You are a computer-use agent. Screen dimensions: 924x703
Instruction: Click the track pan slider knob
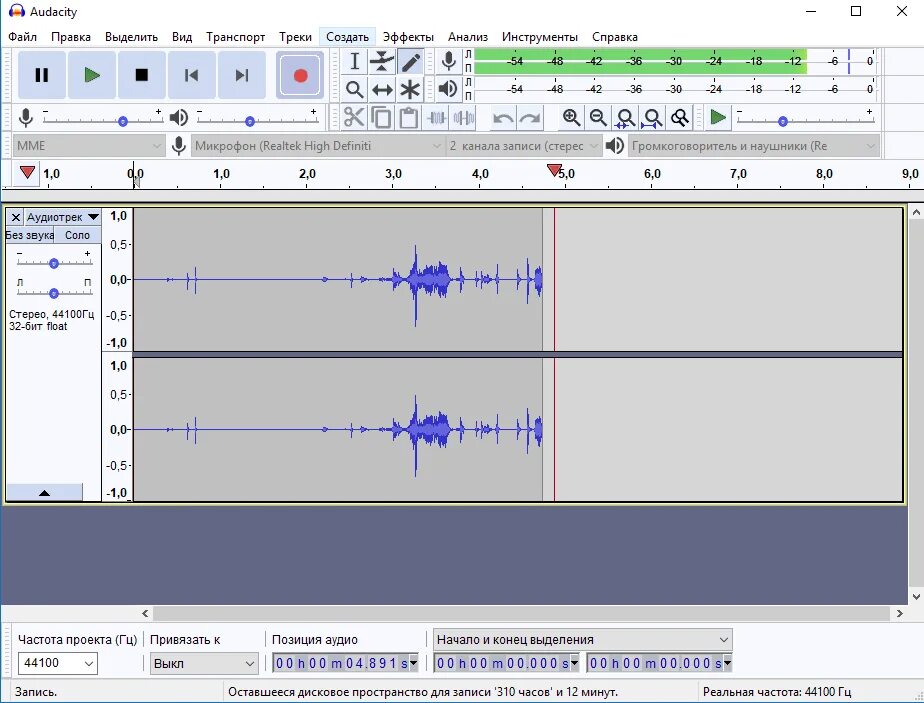[54, 293]
